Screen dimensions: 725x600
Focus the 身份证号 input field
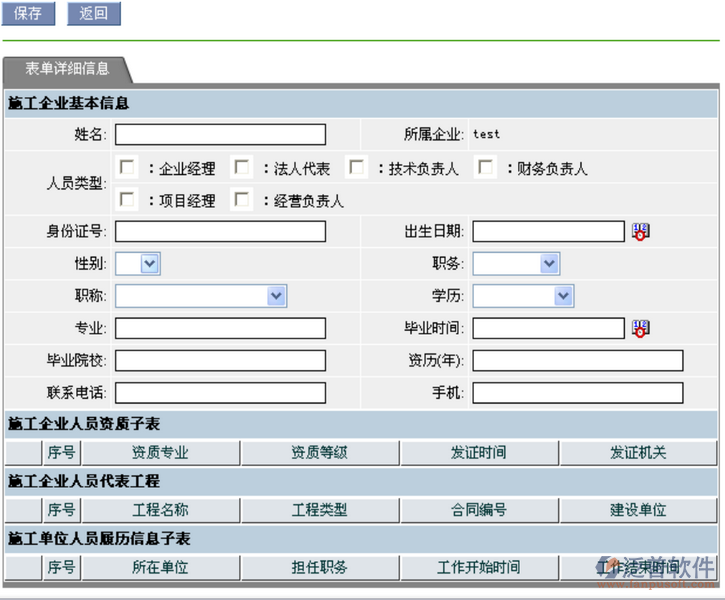click(x=220, y=232)
